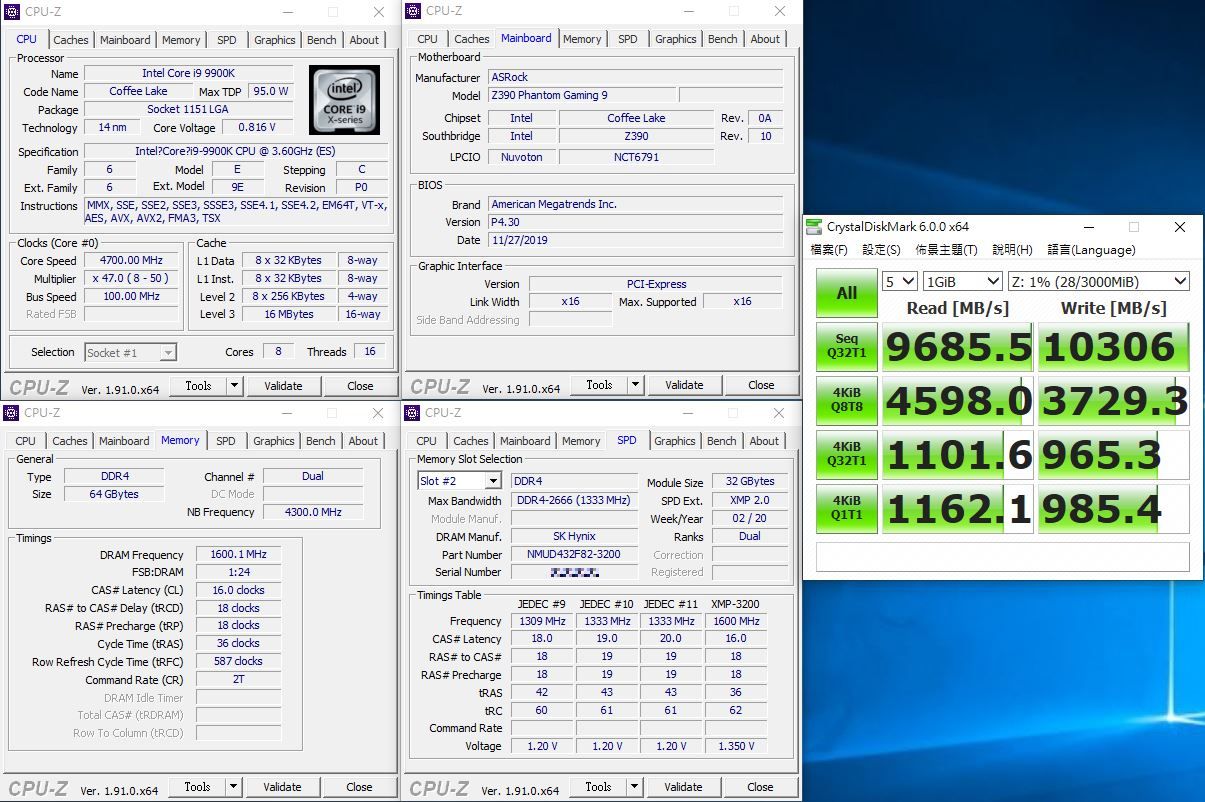Viewport: 1205px width, 802px height.
Task: Expand the Socket #1 selection dropdown
Action: [x=168, y=352]
